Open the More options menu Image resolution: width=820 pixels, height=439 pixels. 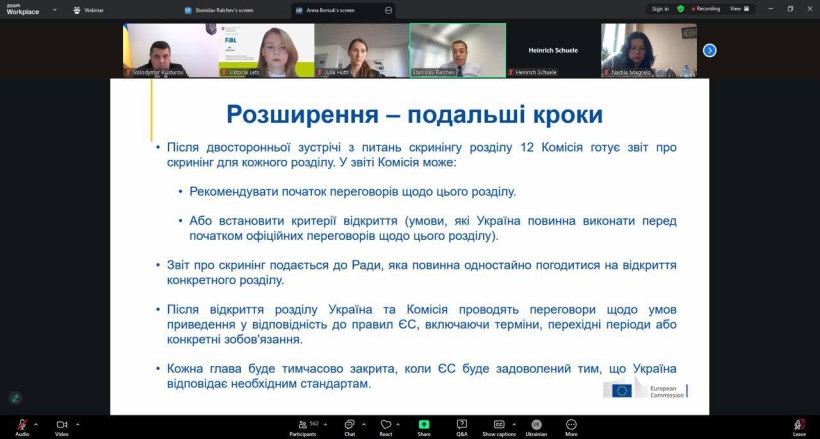[571, 426]
